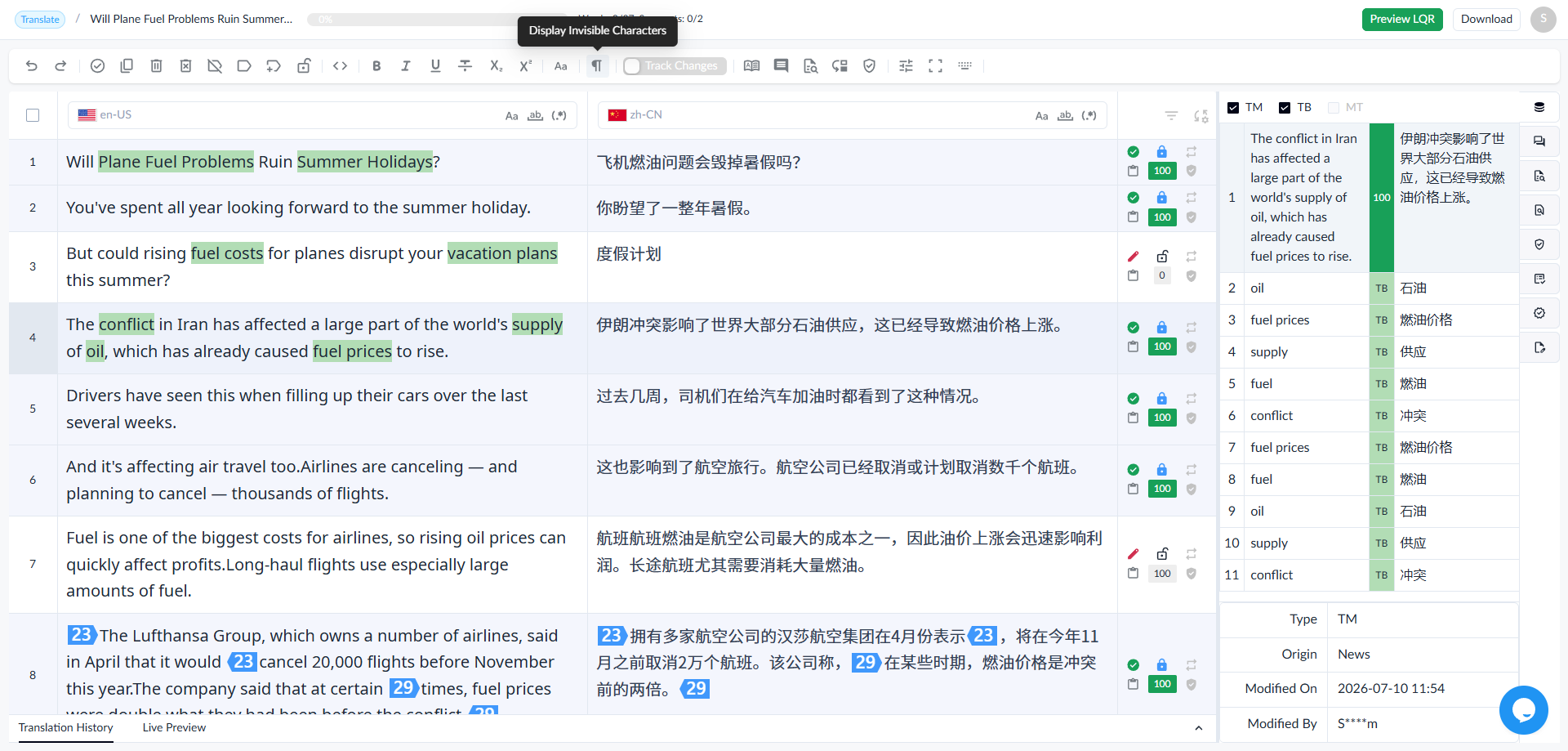Click the trash delete icon in toolbar

[x=156, y=66]
